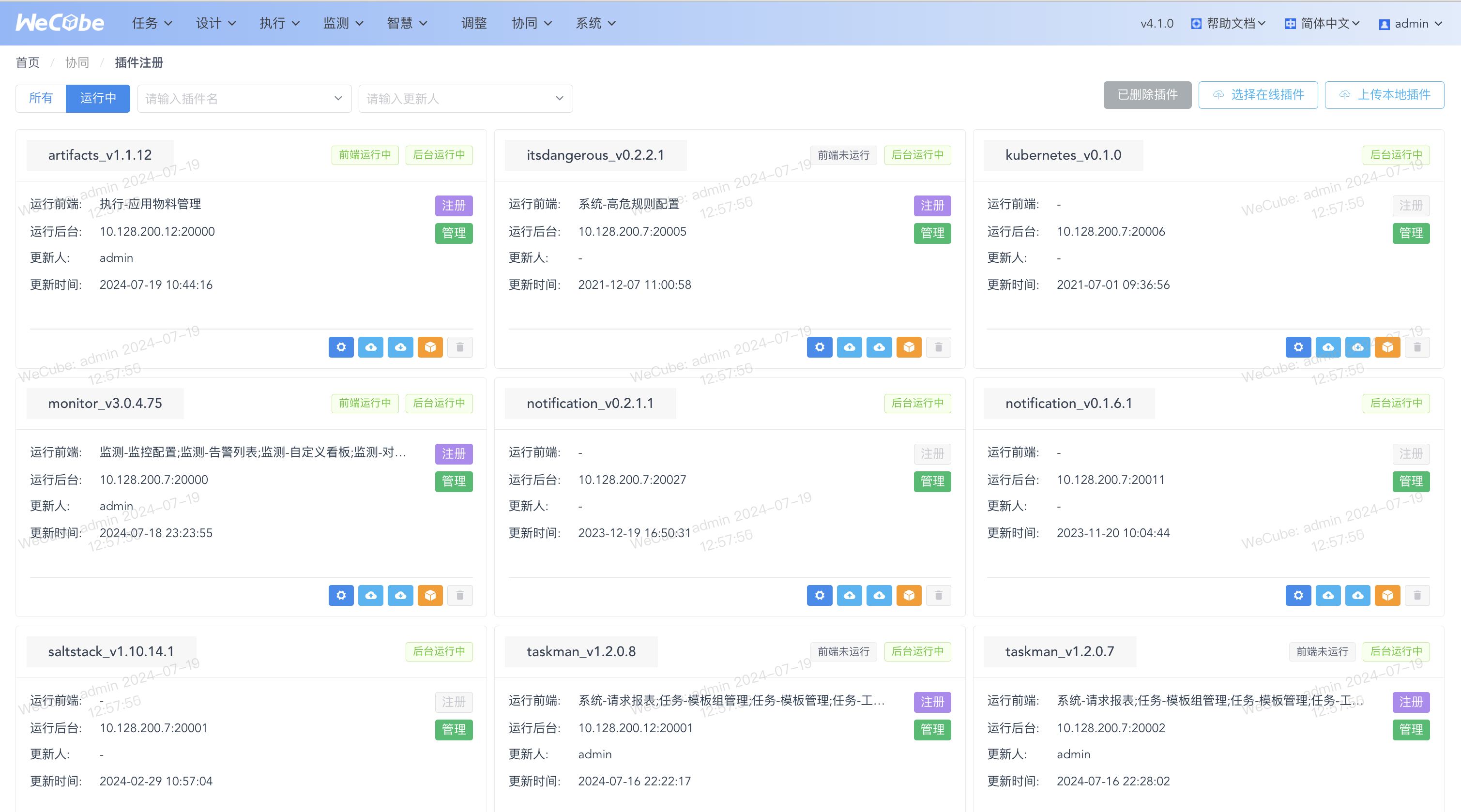Expand the 执行 menu
Viewport: 1461px width, 812px height.
click(279, 23)
